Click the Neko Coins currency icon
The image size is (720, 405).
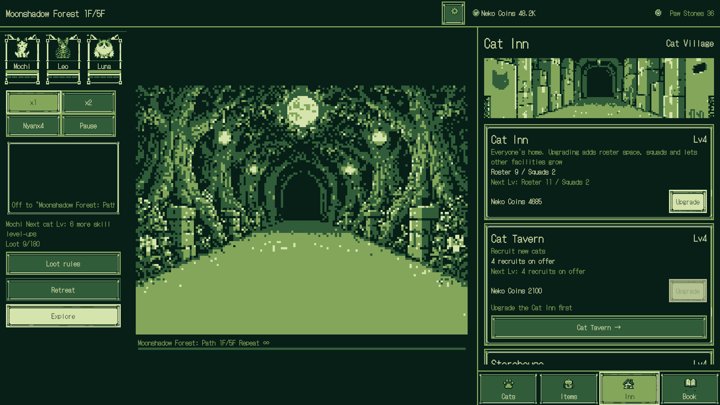[476, 13]
